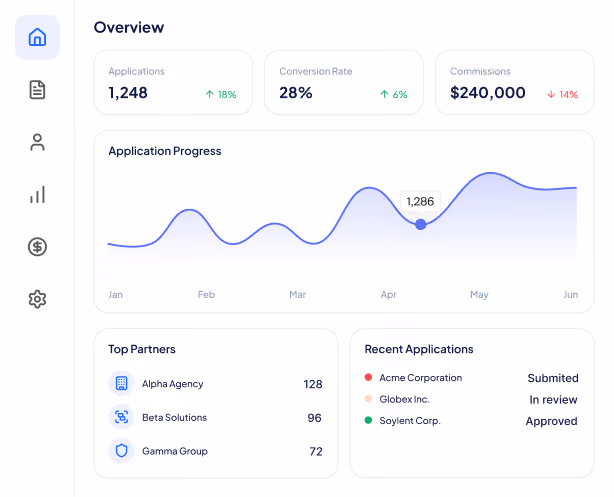Click the green status dot for Soylent Corp.

pyautogui.click(x=368, y=420)
